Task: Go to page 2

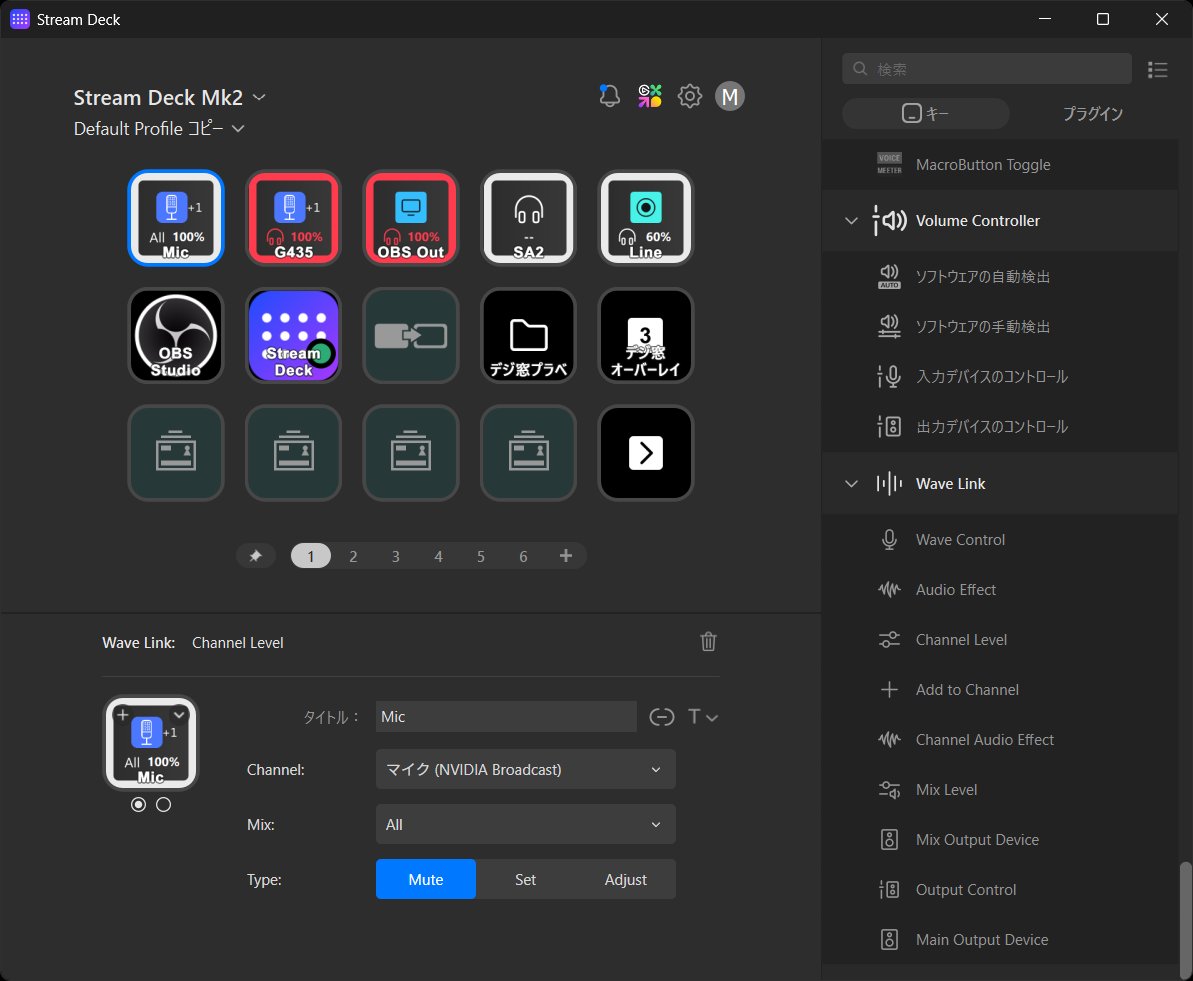Action: click(353, 556)
